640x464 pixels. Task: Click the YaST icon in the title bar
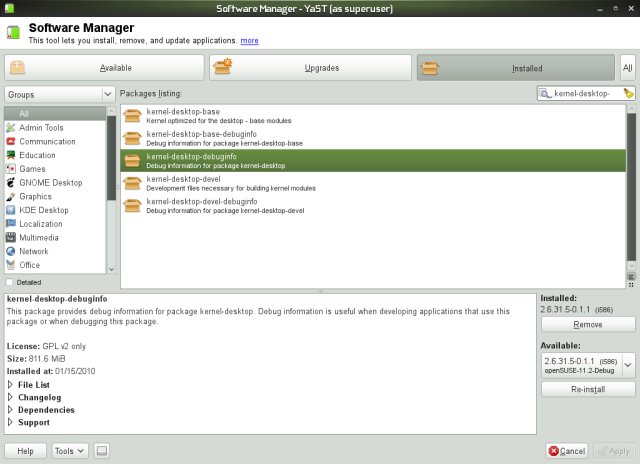pyautogui.click(x=9, y=8)
